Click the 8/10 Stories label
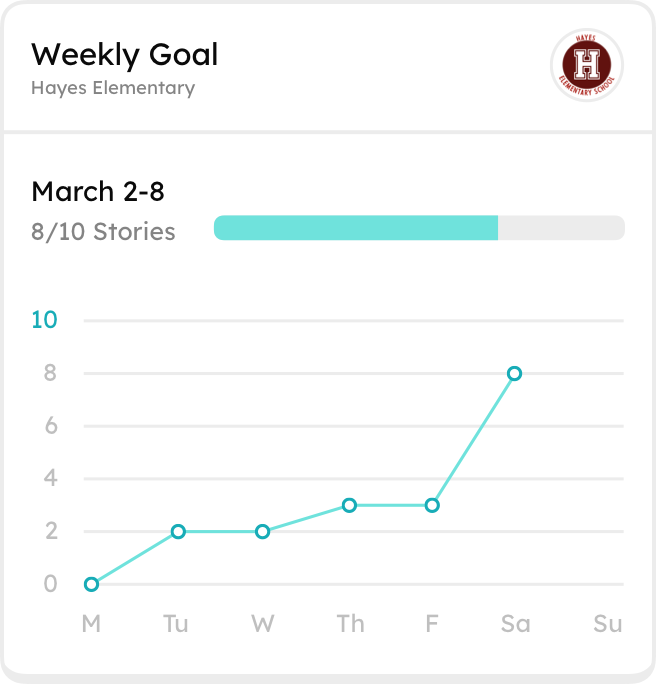The height and width of the screenshot is (684, 656). pos(103,231)
